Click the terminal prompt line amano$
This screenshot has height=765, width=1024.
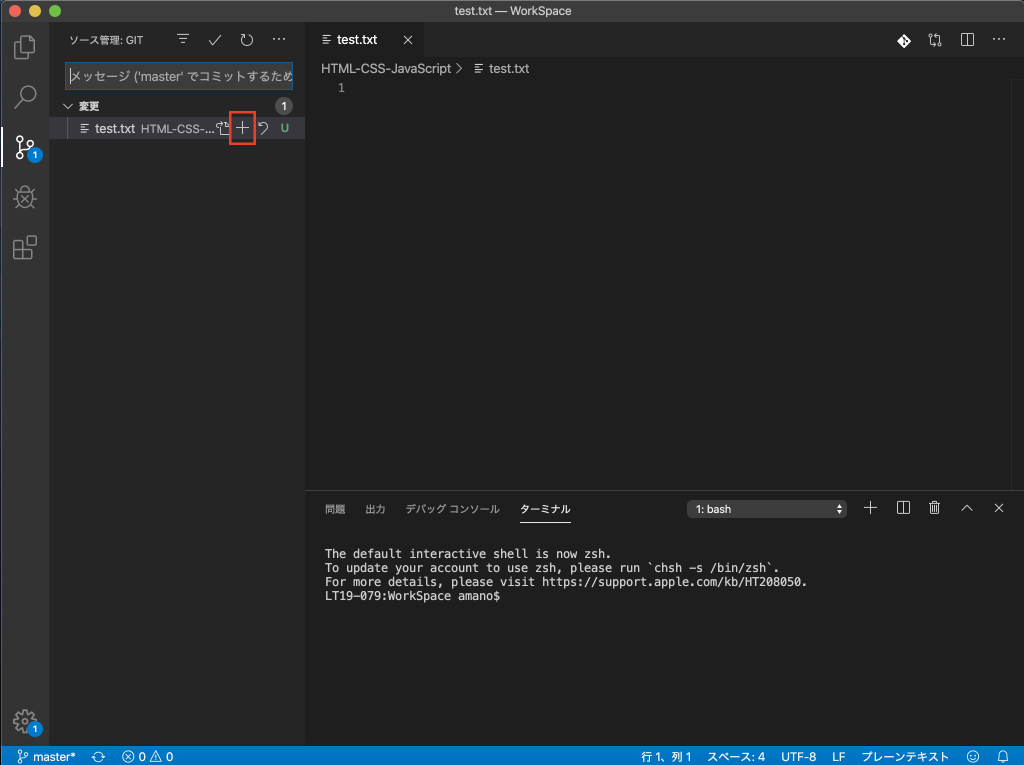[x=412, y=596]
